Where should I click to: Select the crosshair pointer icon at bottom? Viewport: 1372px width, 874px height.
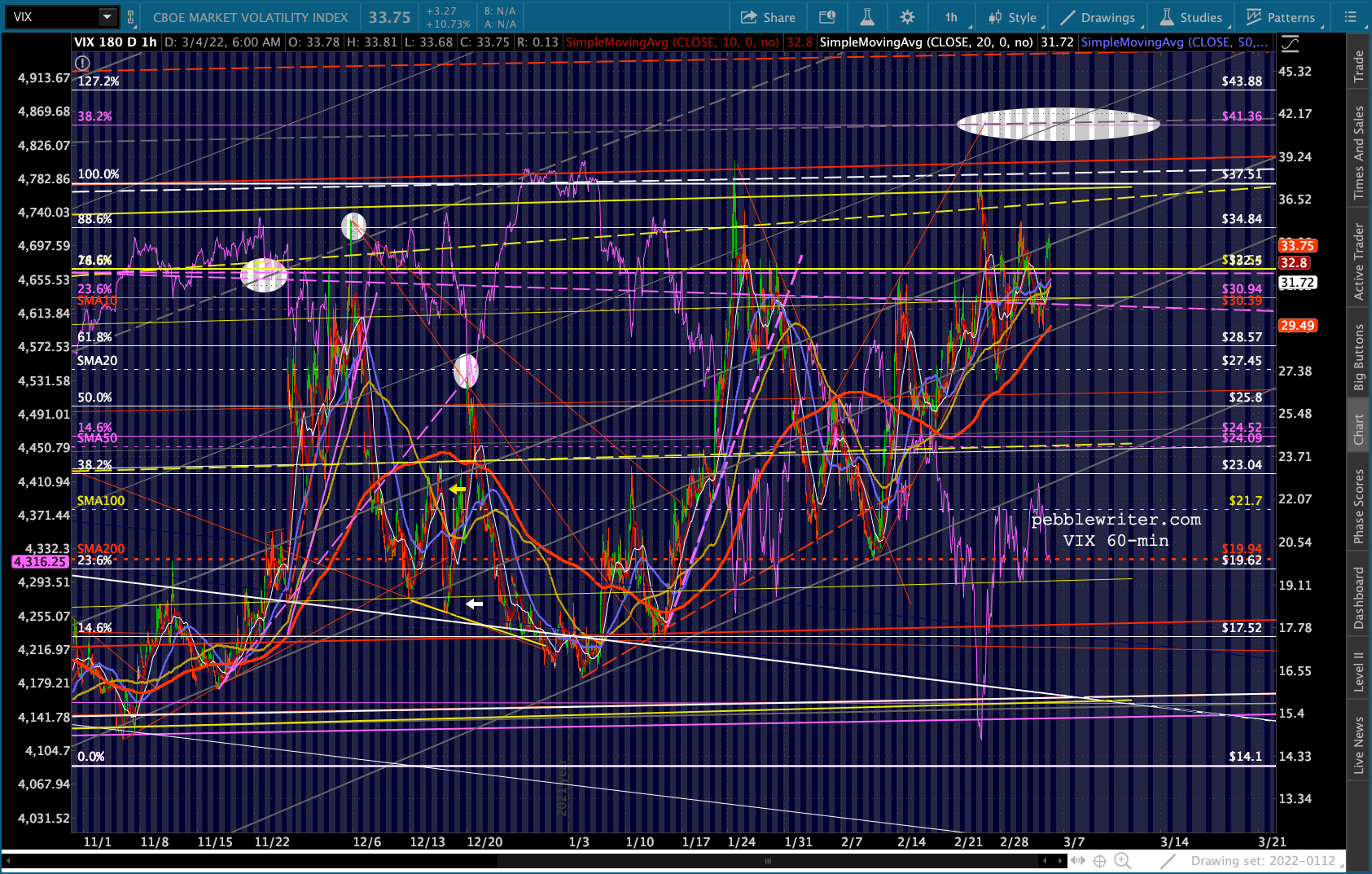click(1099, 861)
